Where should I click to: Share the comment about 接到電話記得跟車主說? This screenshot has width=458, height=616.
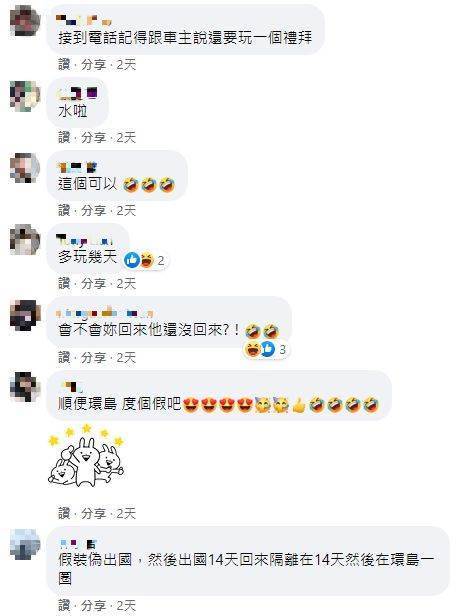(x=93, y=64)
